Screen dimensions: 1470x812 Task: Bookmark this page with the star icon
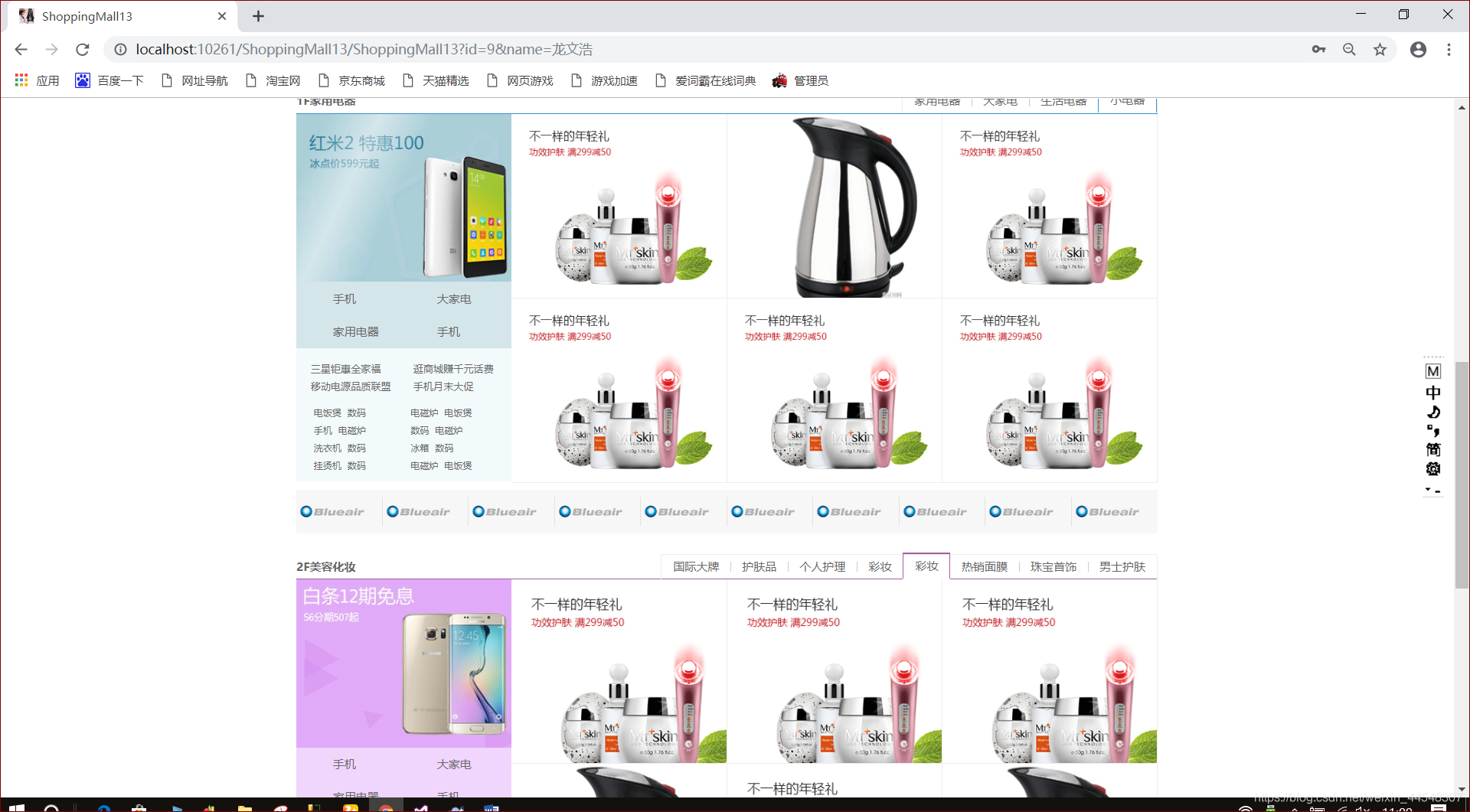point(1380,49)
